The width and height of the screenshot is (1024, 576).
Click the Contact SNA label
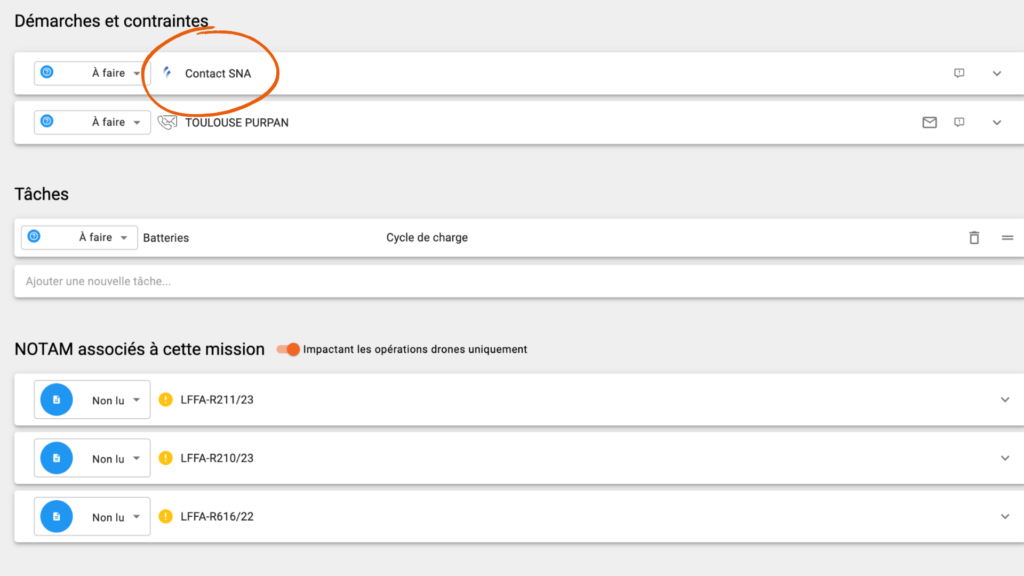(x=217, y=73)
